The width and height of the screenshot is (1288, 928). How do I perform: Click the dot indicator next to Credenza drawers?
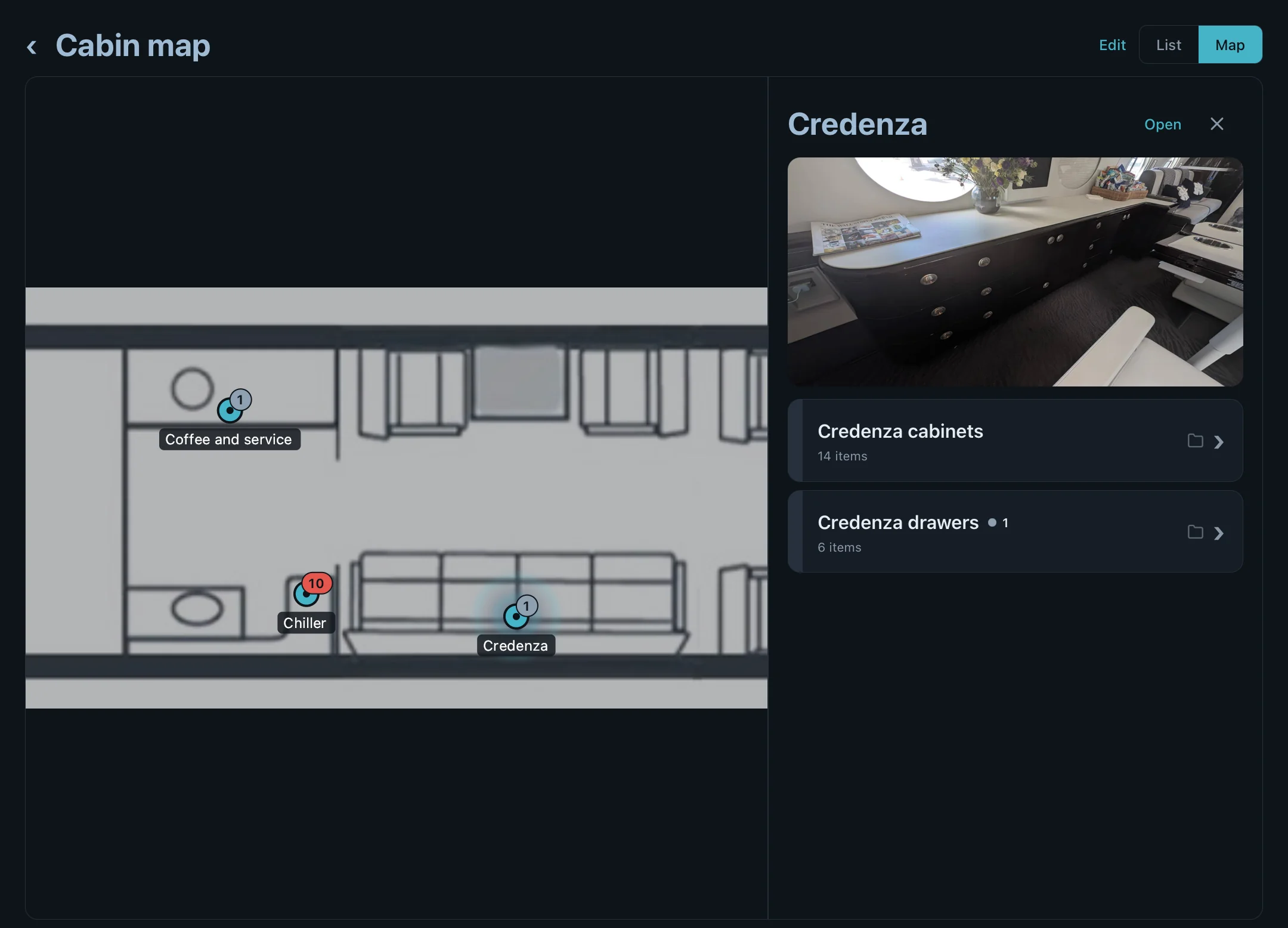(x=992, y=522)
